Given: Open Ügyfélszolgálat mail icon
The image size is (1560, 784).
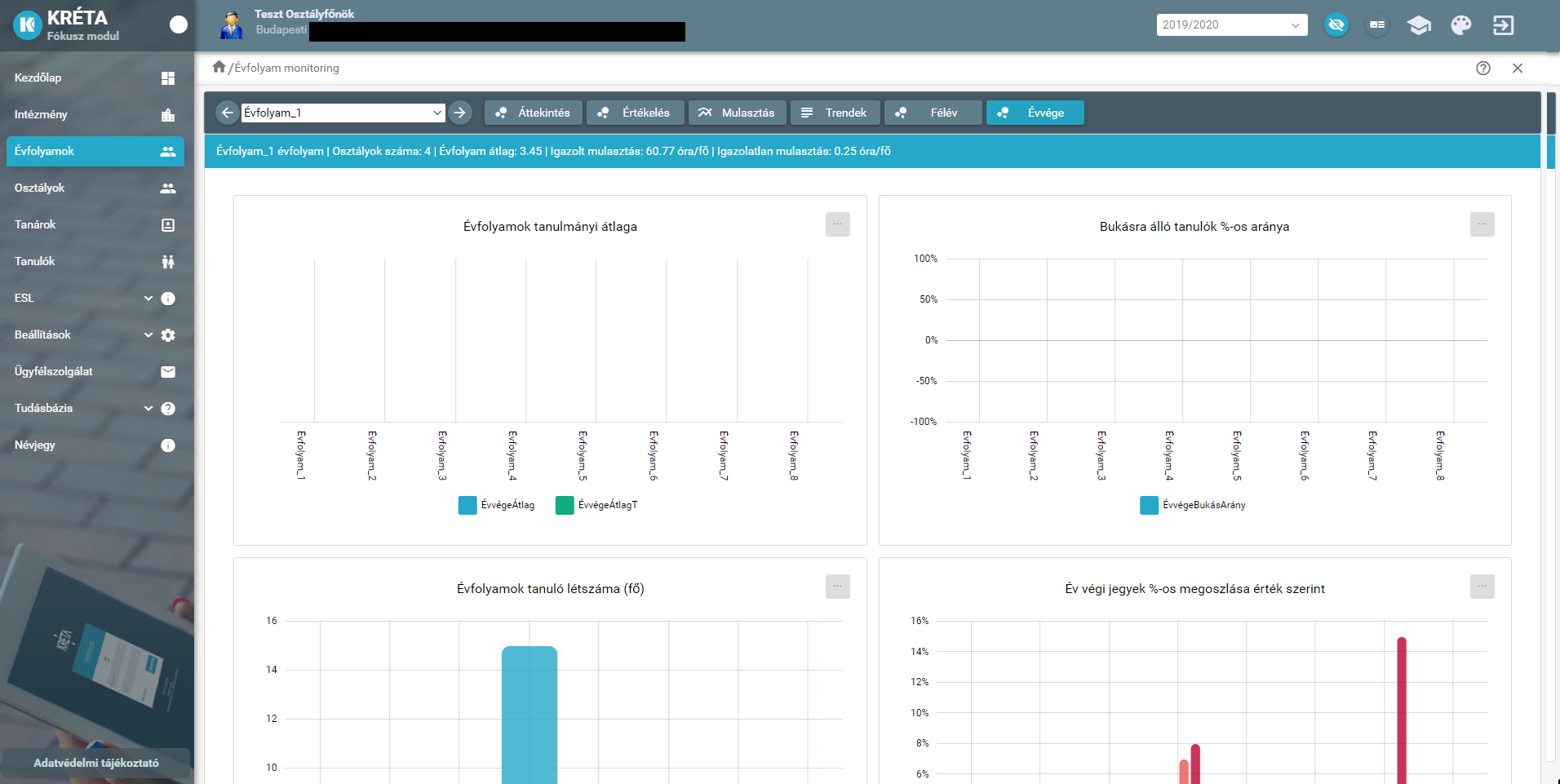Looking at the screenshot, I should [x=168, y=372].
